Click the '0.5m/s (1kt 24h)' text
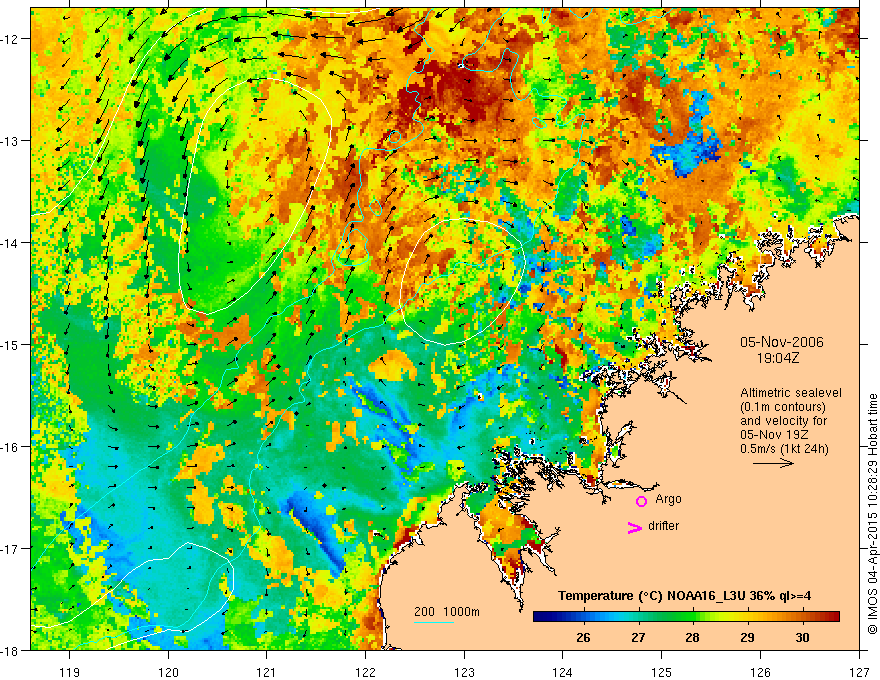Screen dimensions: 880x680 pyautogui.click(x=785, y=449)
